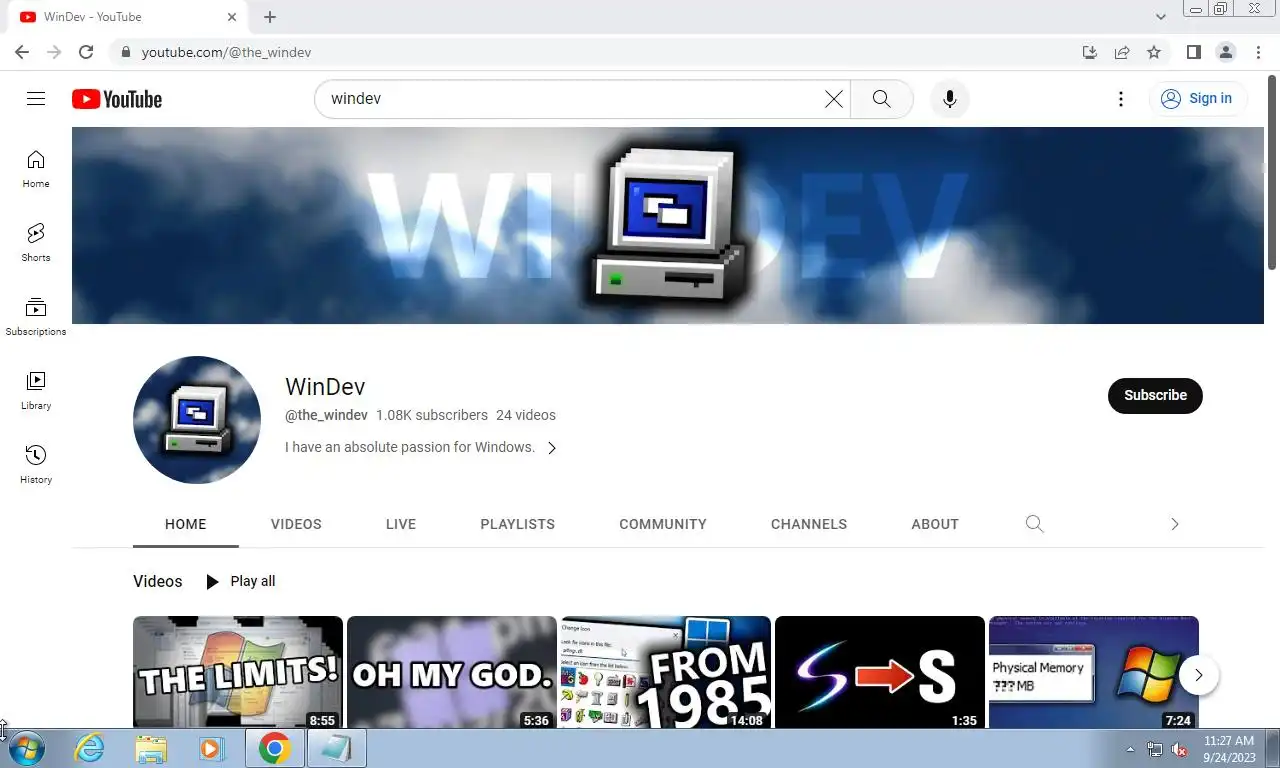Click the muted volume tray icon

[1179, 749]
